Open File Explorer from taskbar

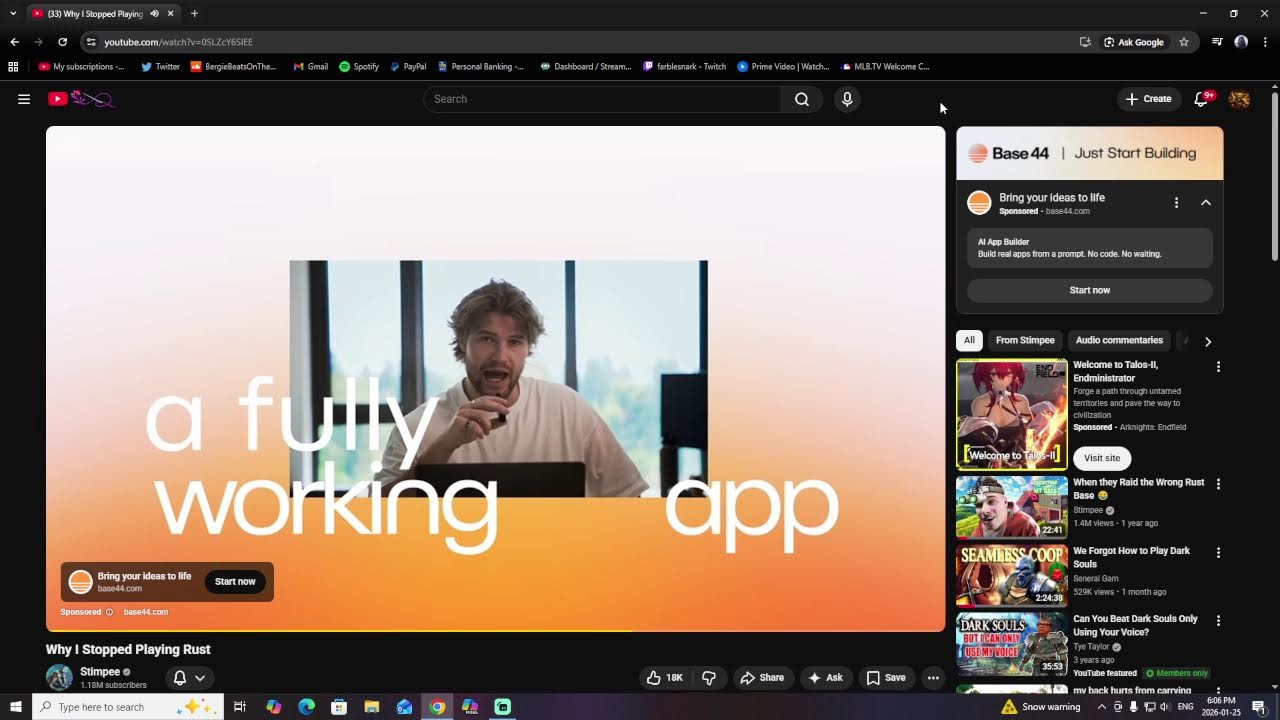[x=371, y=707]
